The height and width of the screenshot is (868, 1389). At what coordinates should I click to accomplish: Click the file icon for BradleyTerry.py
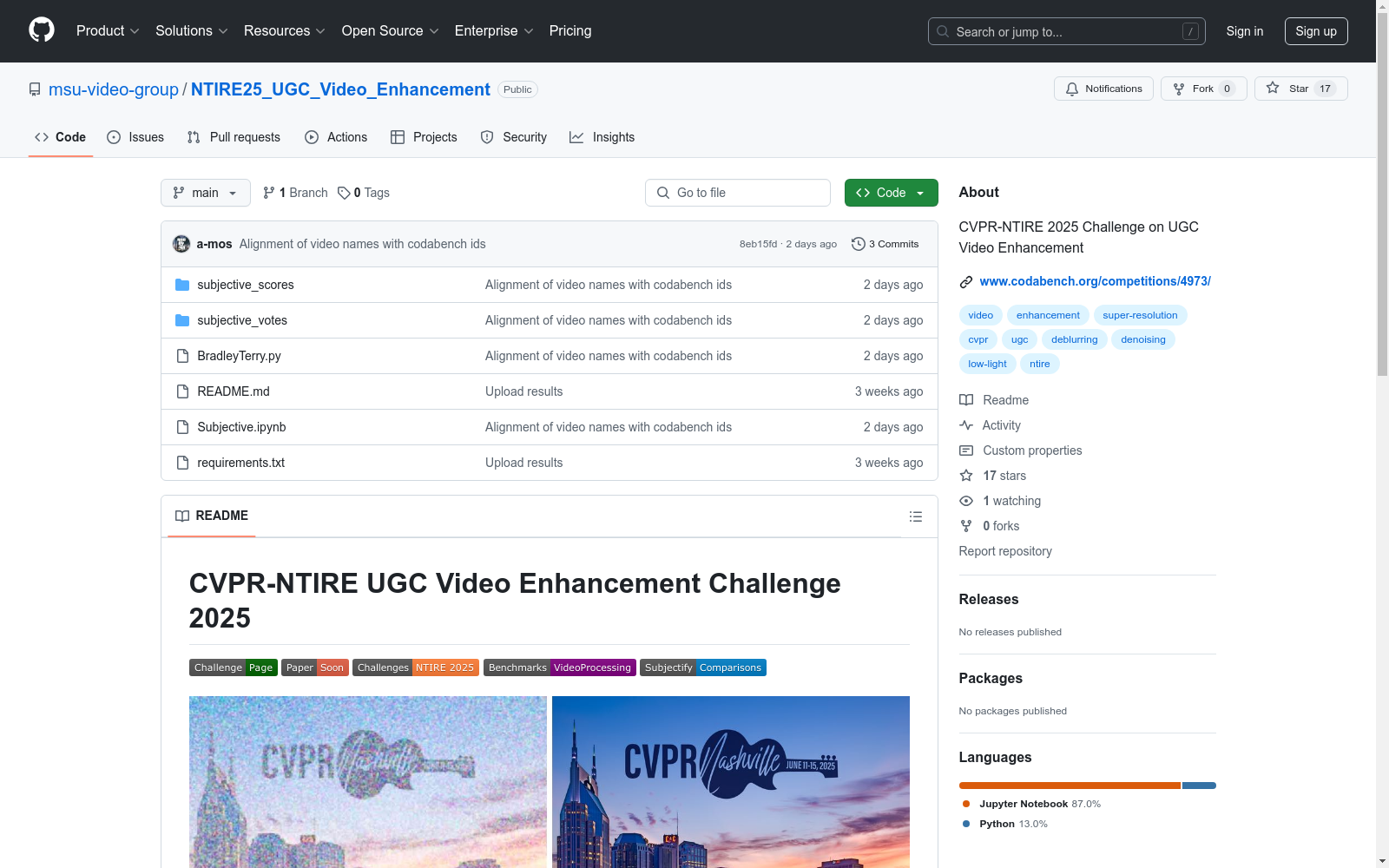tap(182, 356)
